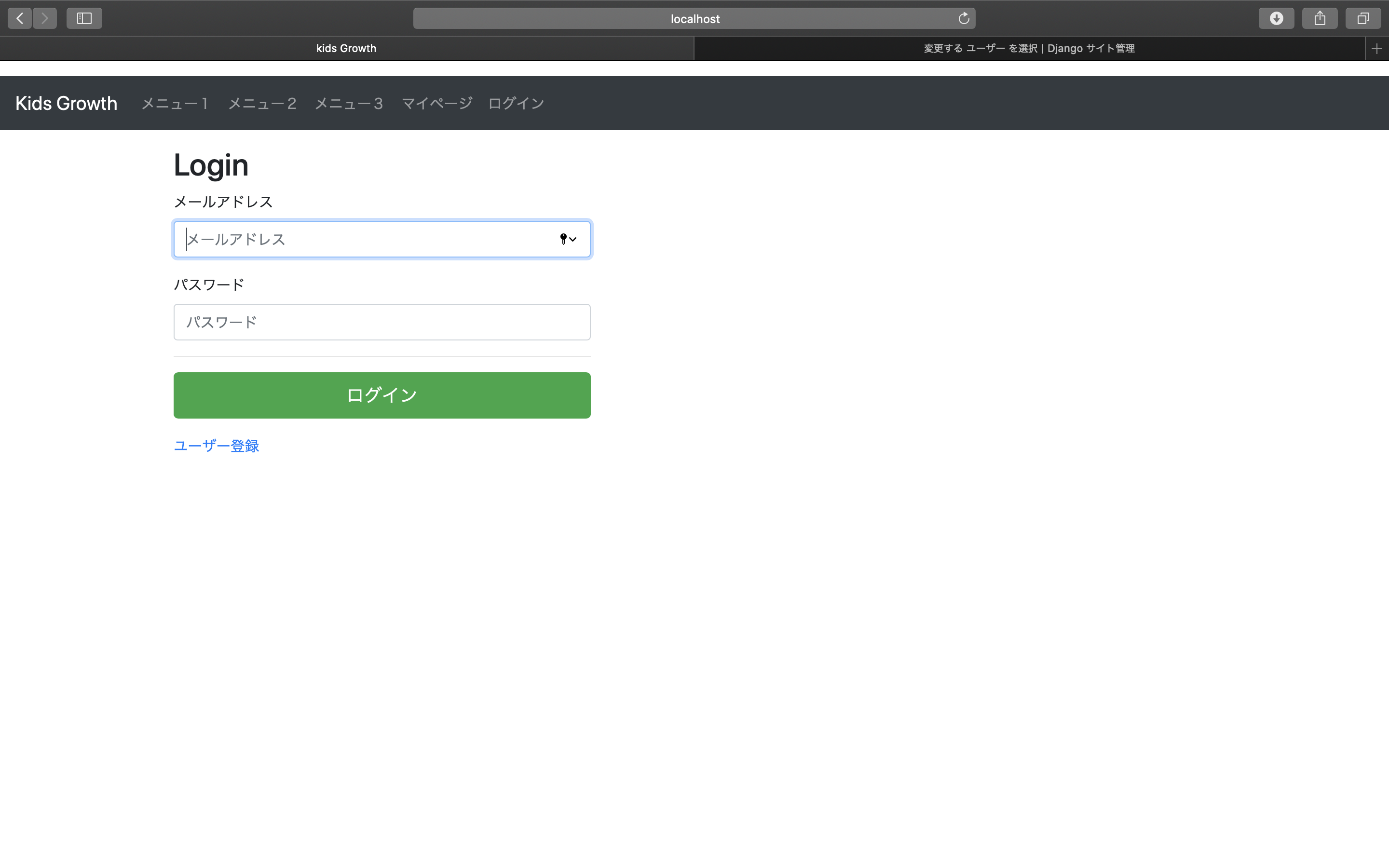
Task: Show the tab overview icon
Action: coord(1362,18)
